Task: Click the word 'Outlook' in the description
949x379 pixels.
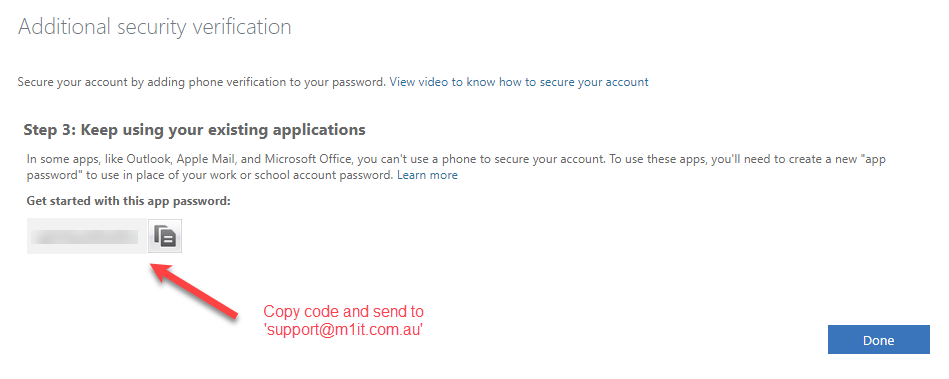Action: coord(144,160)
